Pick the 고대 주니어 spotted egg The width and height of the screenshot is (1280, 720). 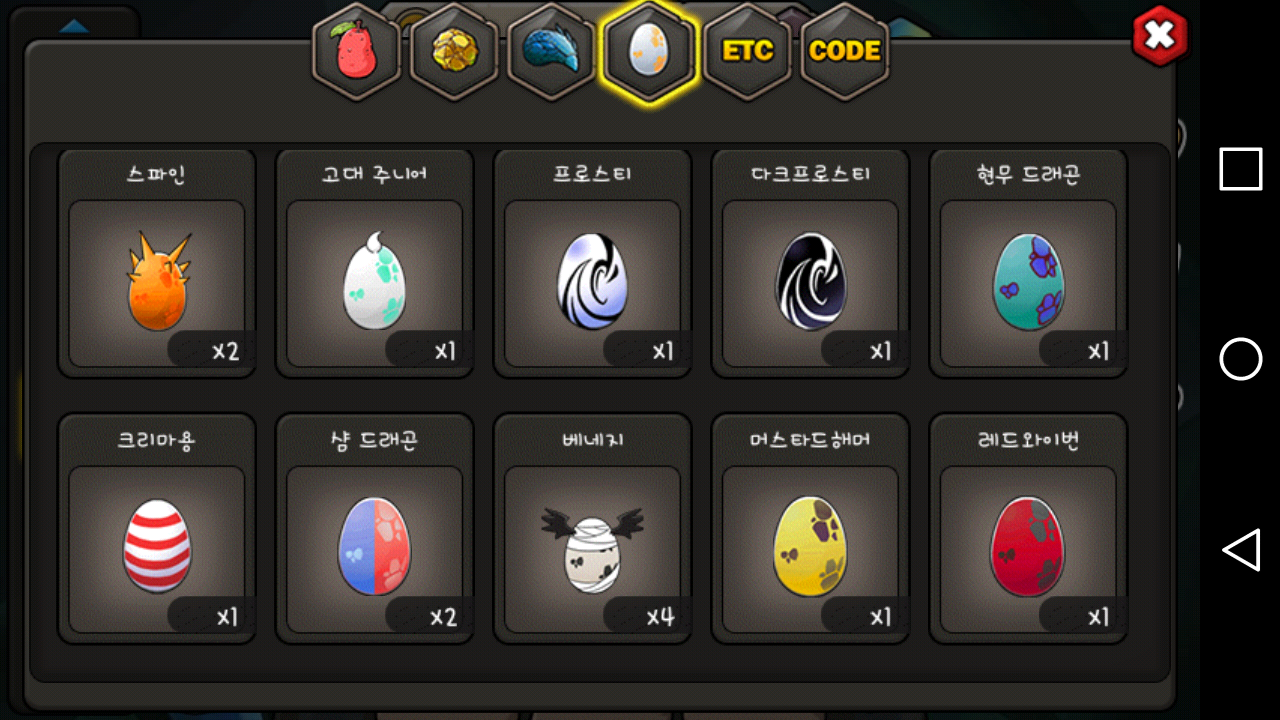(x=375, y=263)
